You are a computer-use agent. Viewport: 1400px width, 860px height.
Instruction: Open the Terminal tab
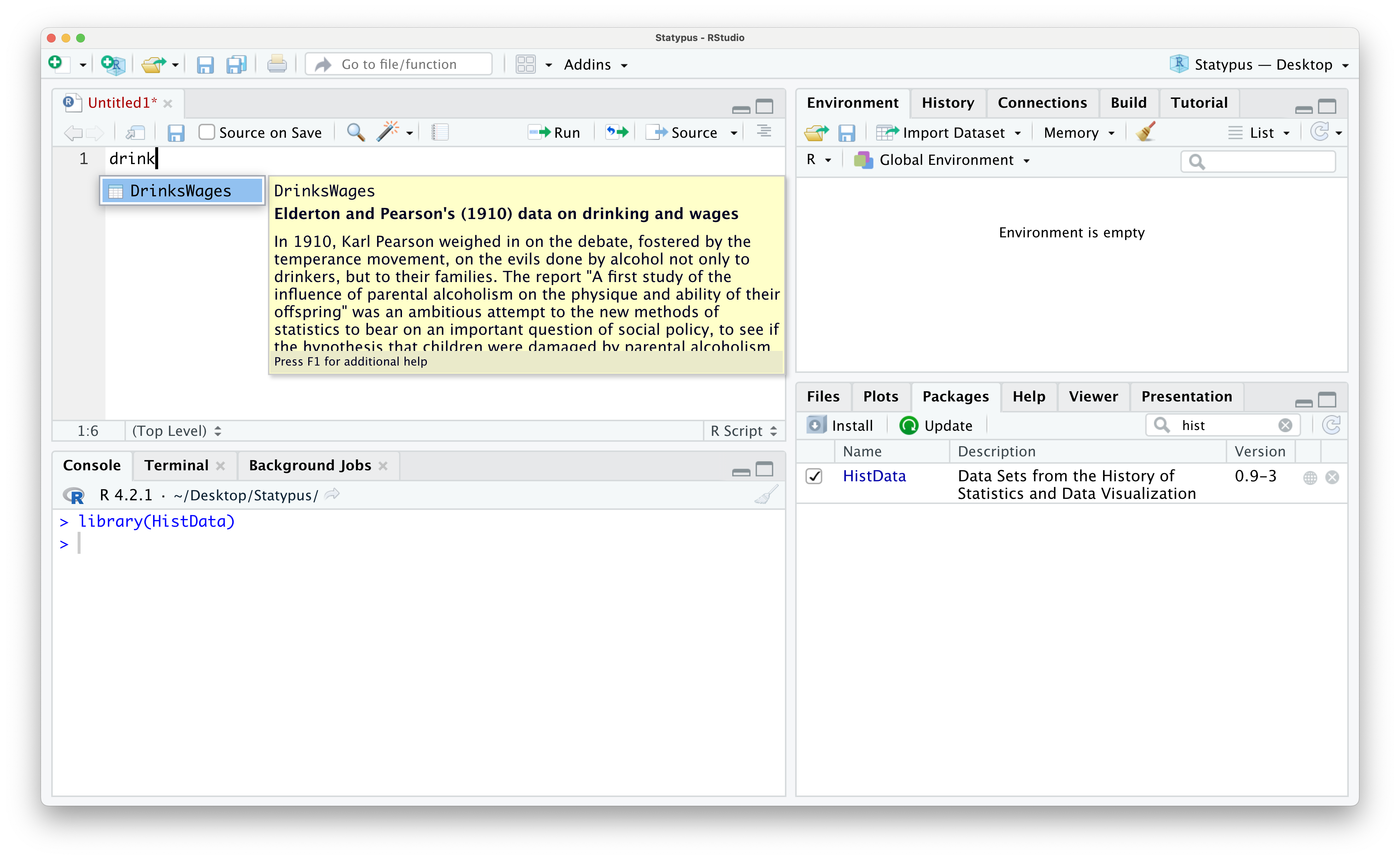pos(176,465)
